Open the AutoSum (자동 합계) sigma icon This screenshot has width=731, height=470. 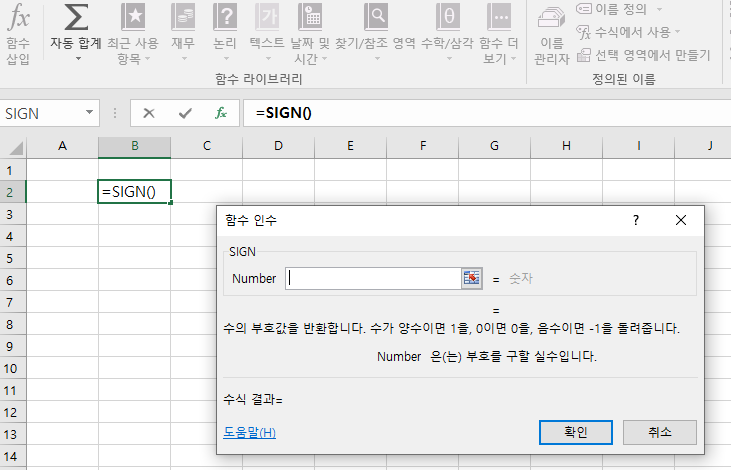coord(76,17)
